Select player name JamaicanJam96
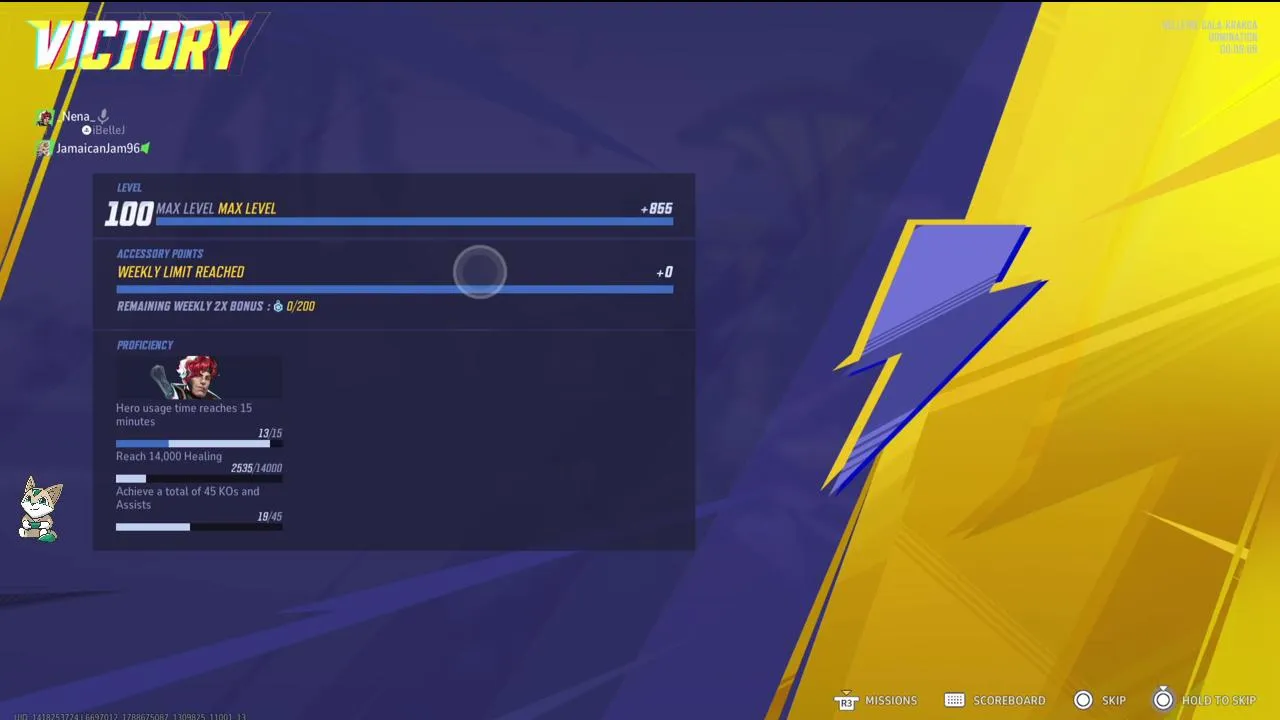The width and height of the screenshot is (1280, 720). pyautogui.click(x=98, y=148)
